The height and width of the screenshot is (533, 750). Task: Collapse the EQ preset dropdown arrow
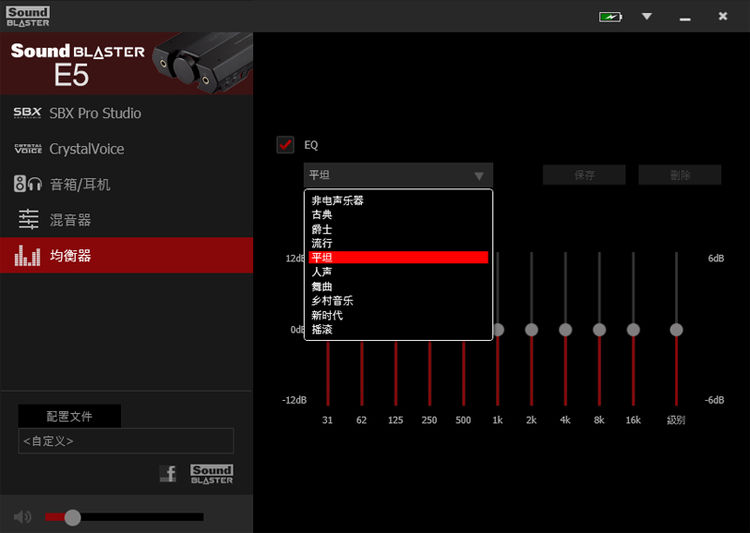[x=479, y=176]
